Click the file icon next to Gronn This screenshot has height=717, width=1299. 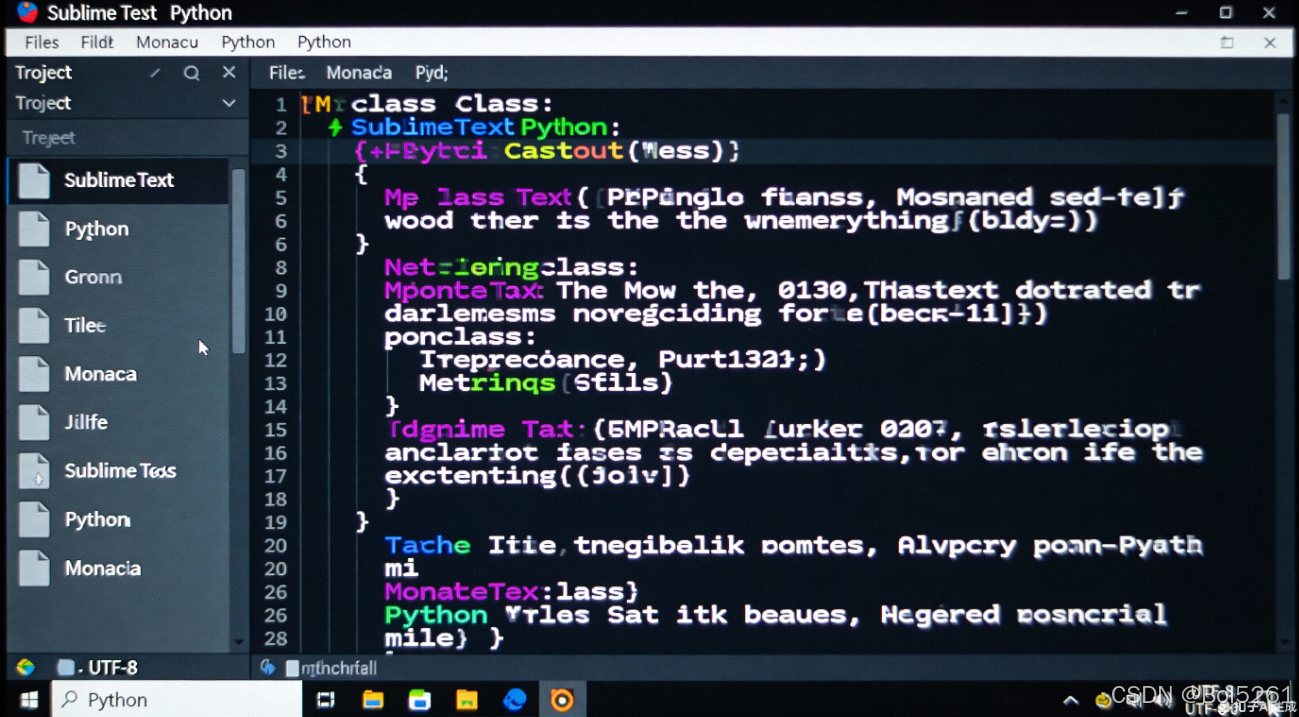pos(34,277)
